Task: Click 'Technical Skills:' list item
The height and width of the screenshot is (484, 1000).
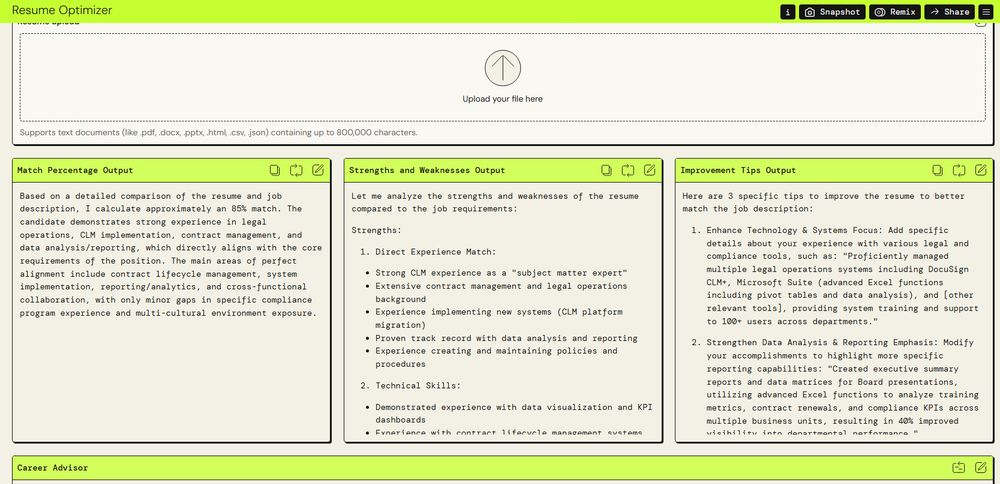Action: pos(418,385)
